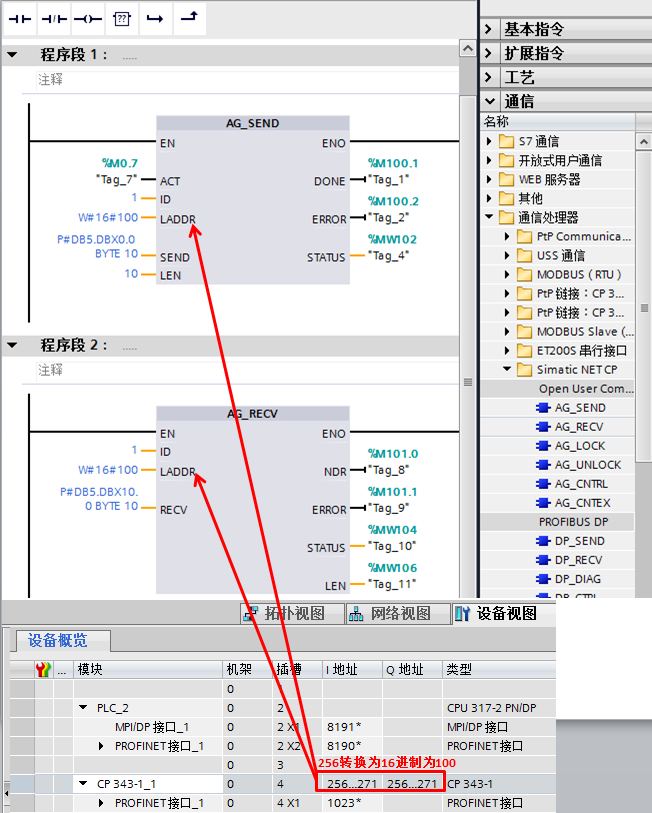This screenshot has height=813, width=652.
Task: Click the close branch icon
Action: (x=188, y=18)
